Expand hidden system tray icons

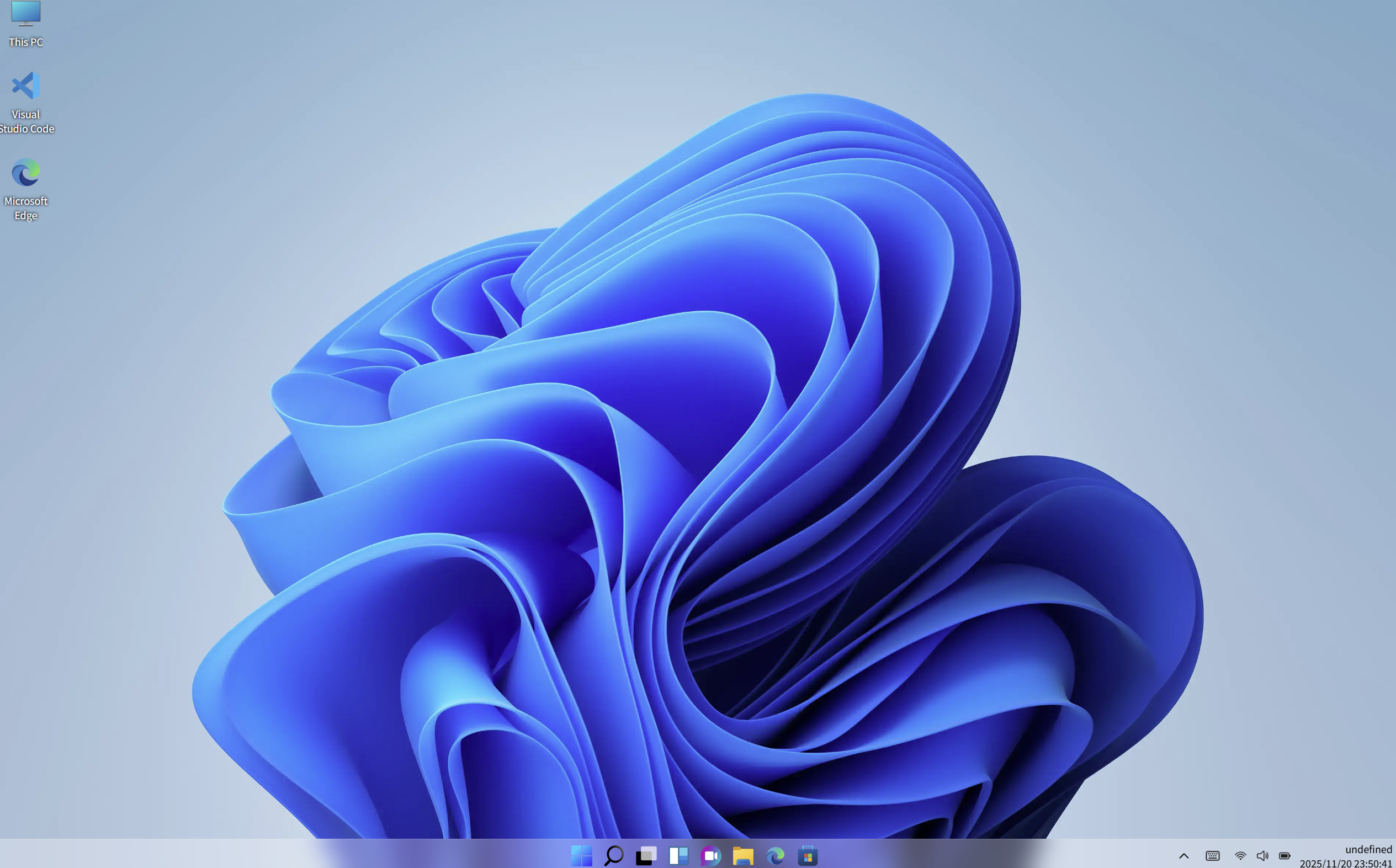(1185, 855)
